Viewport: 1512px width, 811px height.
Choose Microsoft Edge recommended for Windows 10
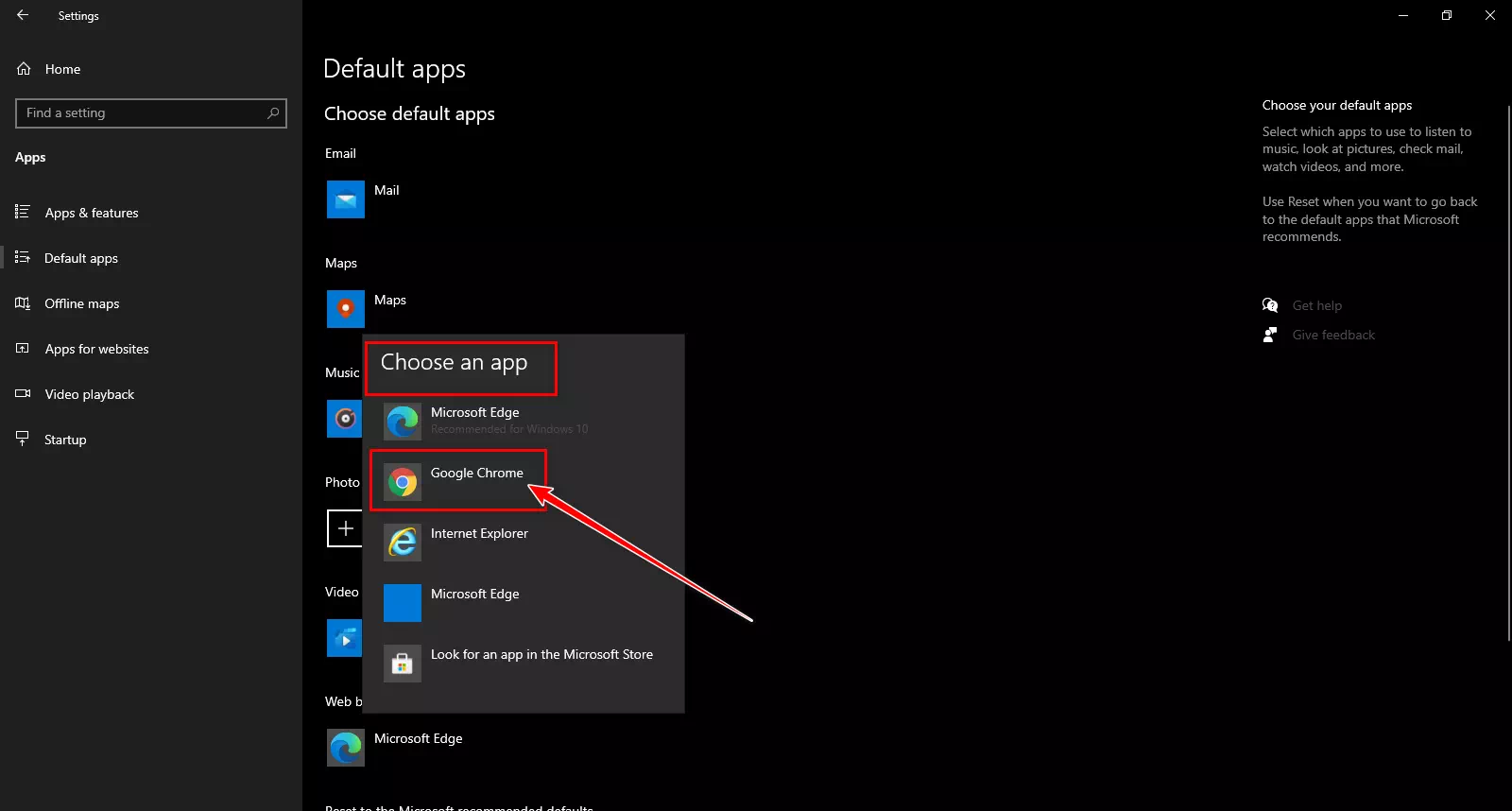524,422
